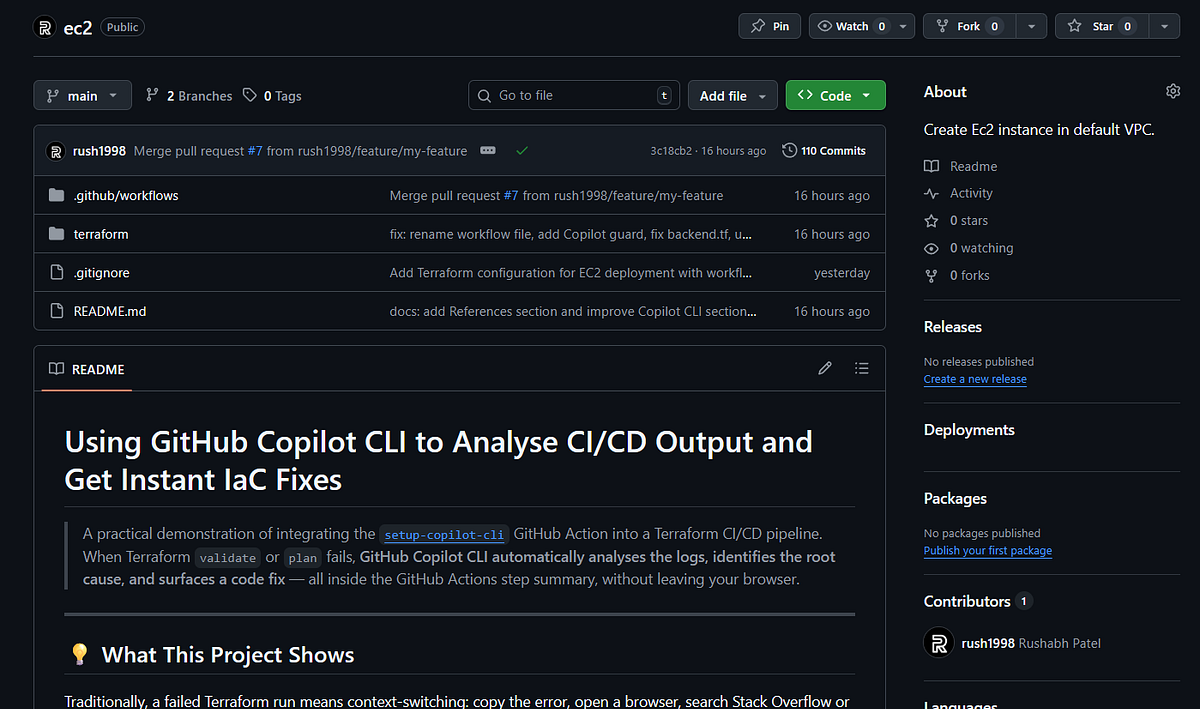
Task: Expand the Watch notification options dropdown
Action: 904,26
